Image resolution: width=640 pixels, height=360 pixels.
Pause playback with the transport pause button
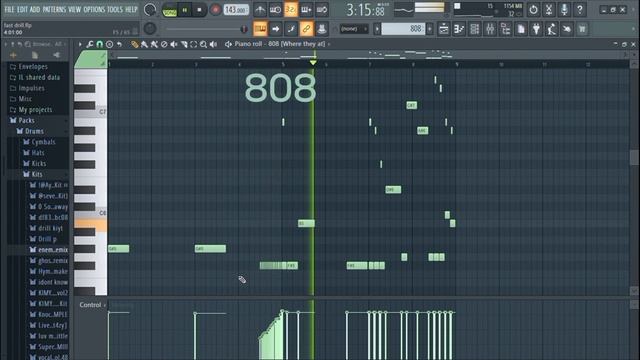point(184,10)
